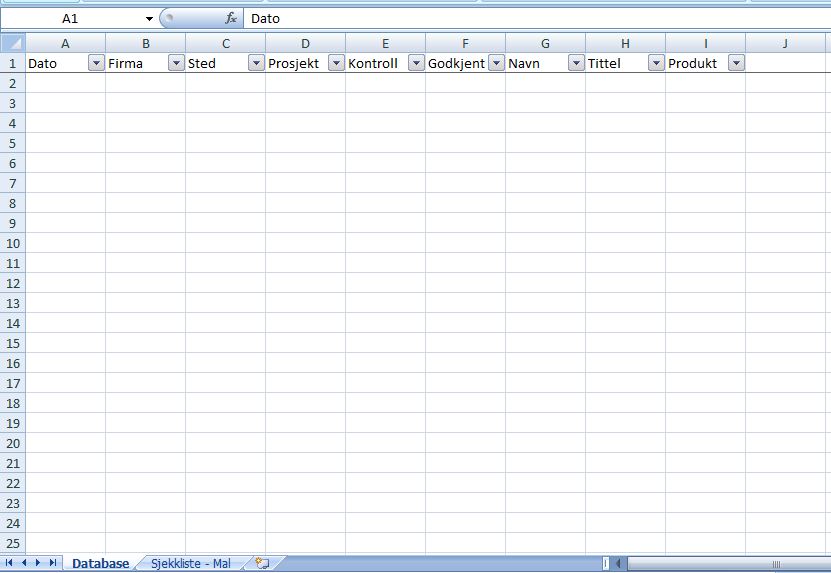Go to previous sheet tab arrow
Screen dimensions: 831x573
click(x=24, y=562)
